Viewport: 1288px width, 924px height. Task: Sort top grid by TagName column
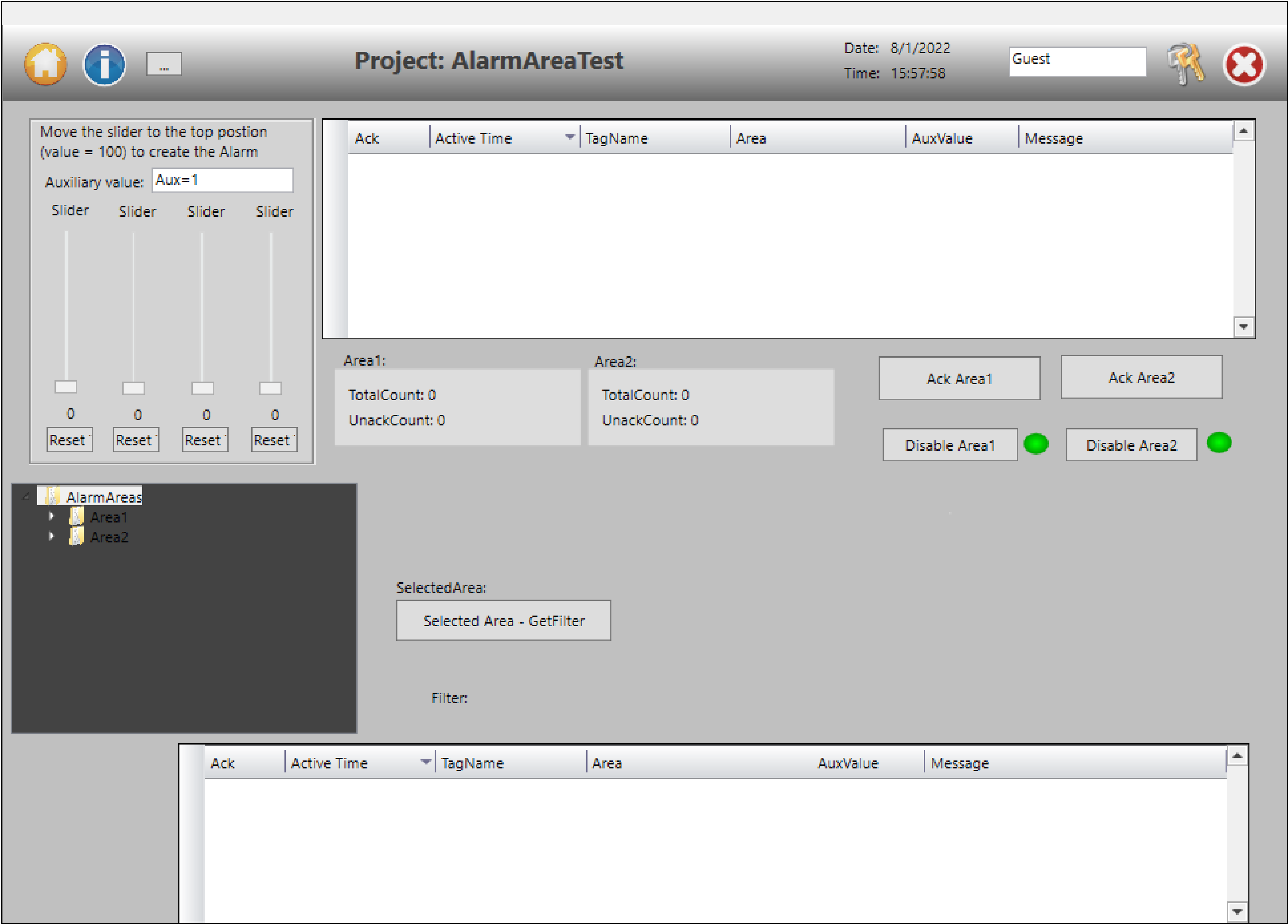tap(655, 138)
